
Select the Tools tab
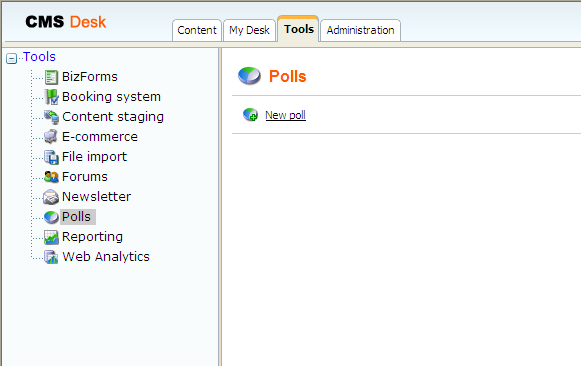[298, 29]
